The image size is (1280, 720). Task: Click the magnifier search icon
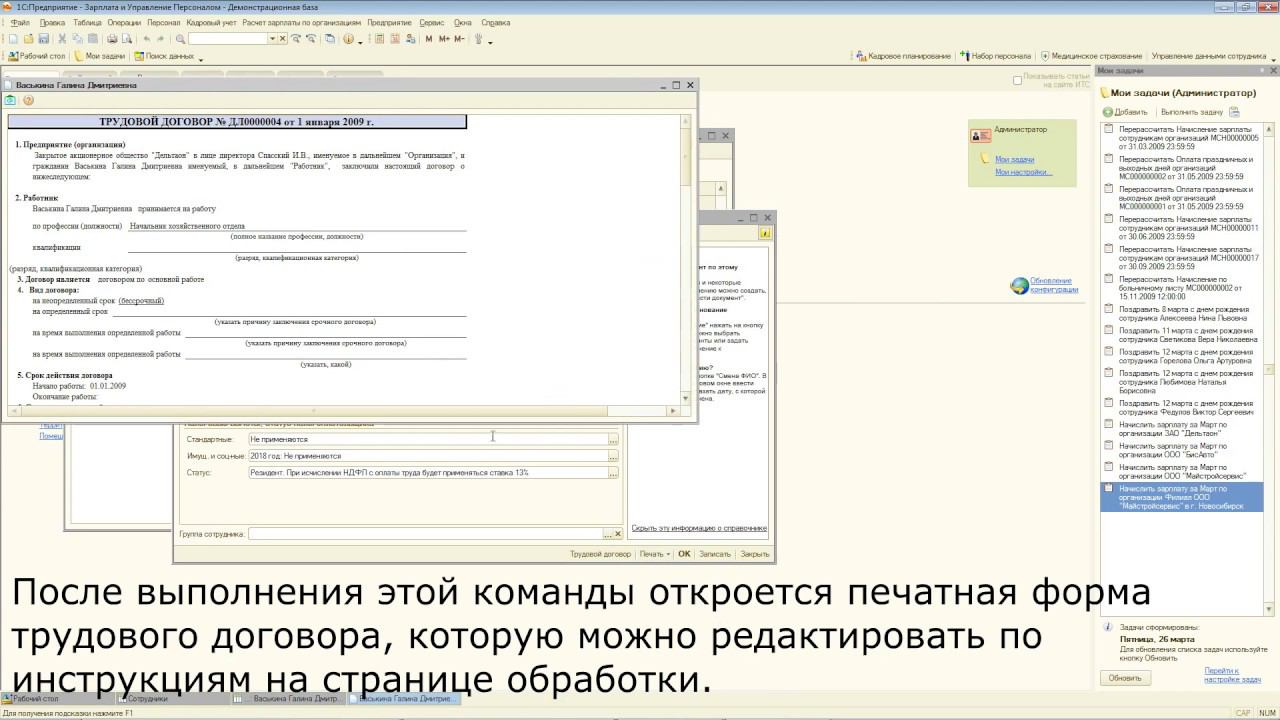[x=180, y=39]
